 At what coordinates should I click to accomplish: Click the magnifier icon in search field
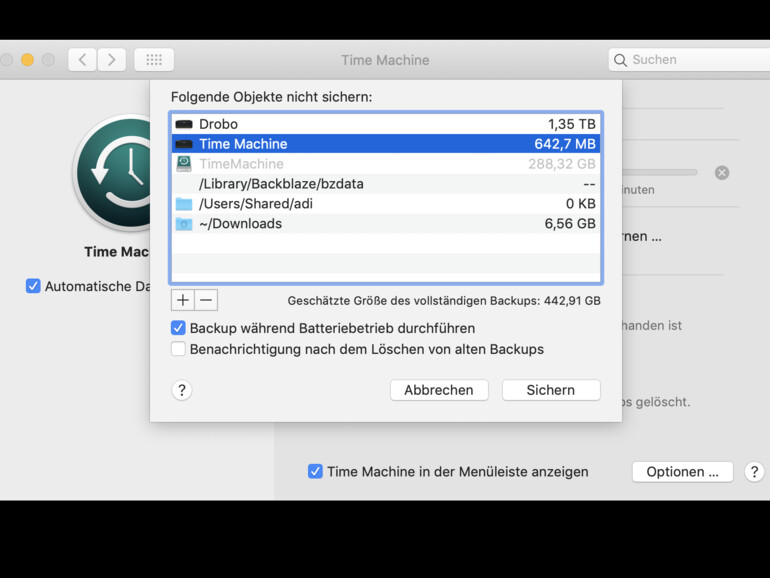pyautogui.click(x=620, y=60)
